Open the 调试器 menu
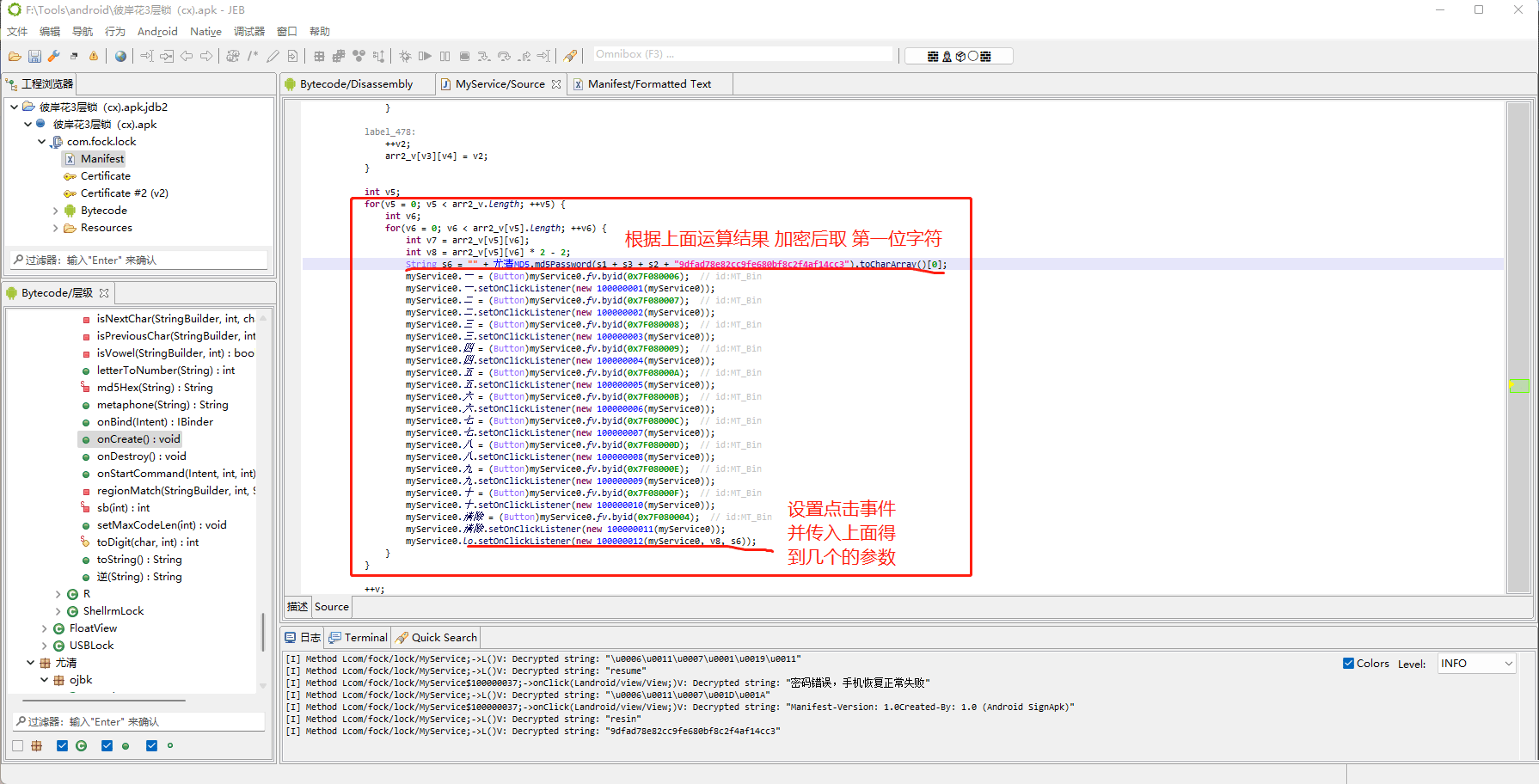This screenshot has width=1539, height=784. [249, 32]
